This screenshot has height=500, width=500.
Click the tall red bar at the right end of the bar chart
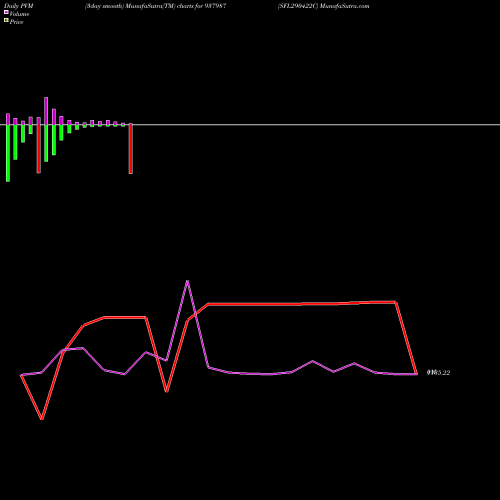(x=131, y=149)
